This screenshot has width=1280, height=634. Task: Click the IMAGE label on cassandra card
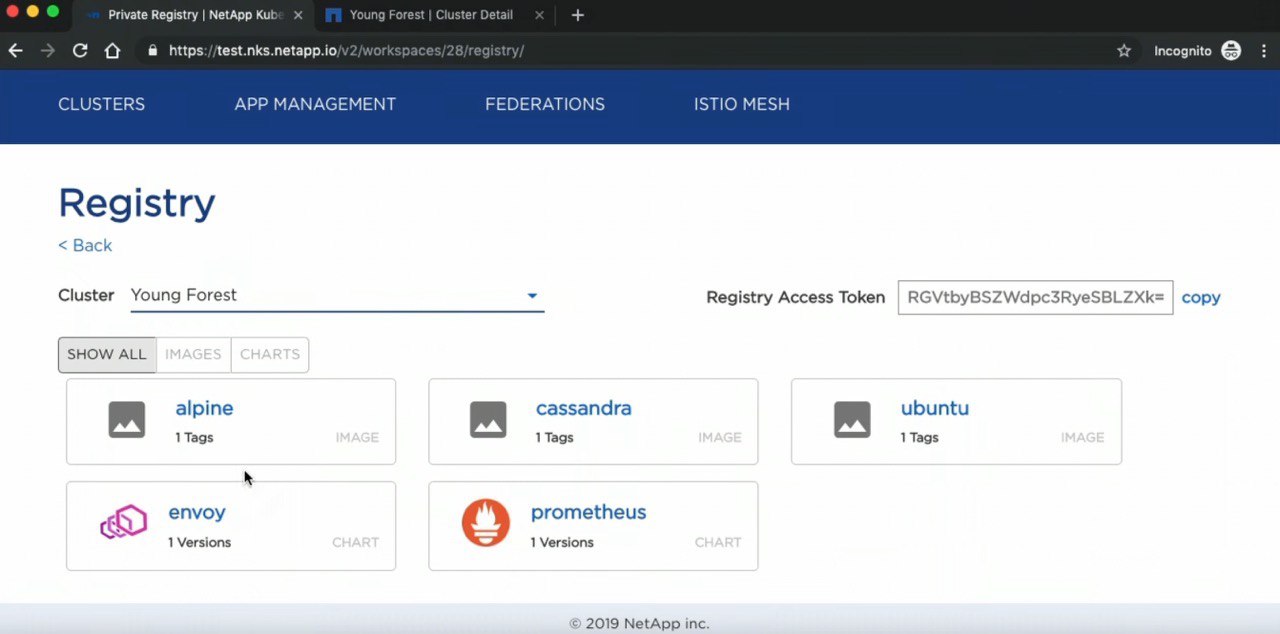click(720, 437)
